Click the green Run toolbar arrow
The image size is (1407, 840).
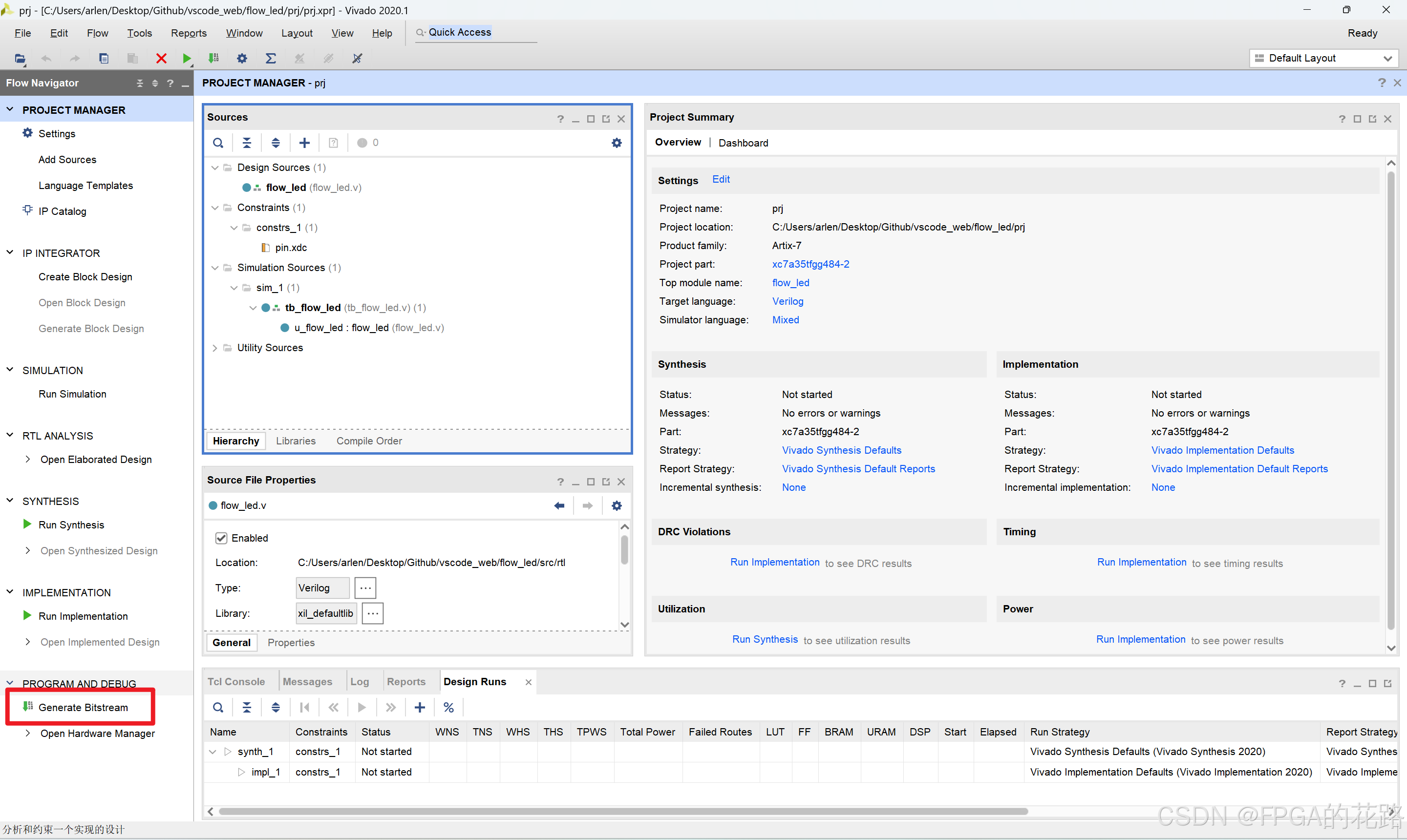coord(187,58)
